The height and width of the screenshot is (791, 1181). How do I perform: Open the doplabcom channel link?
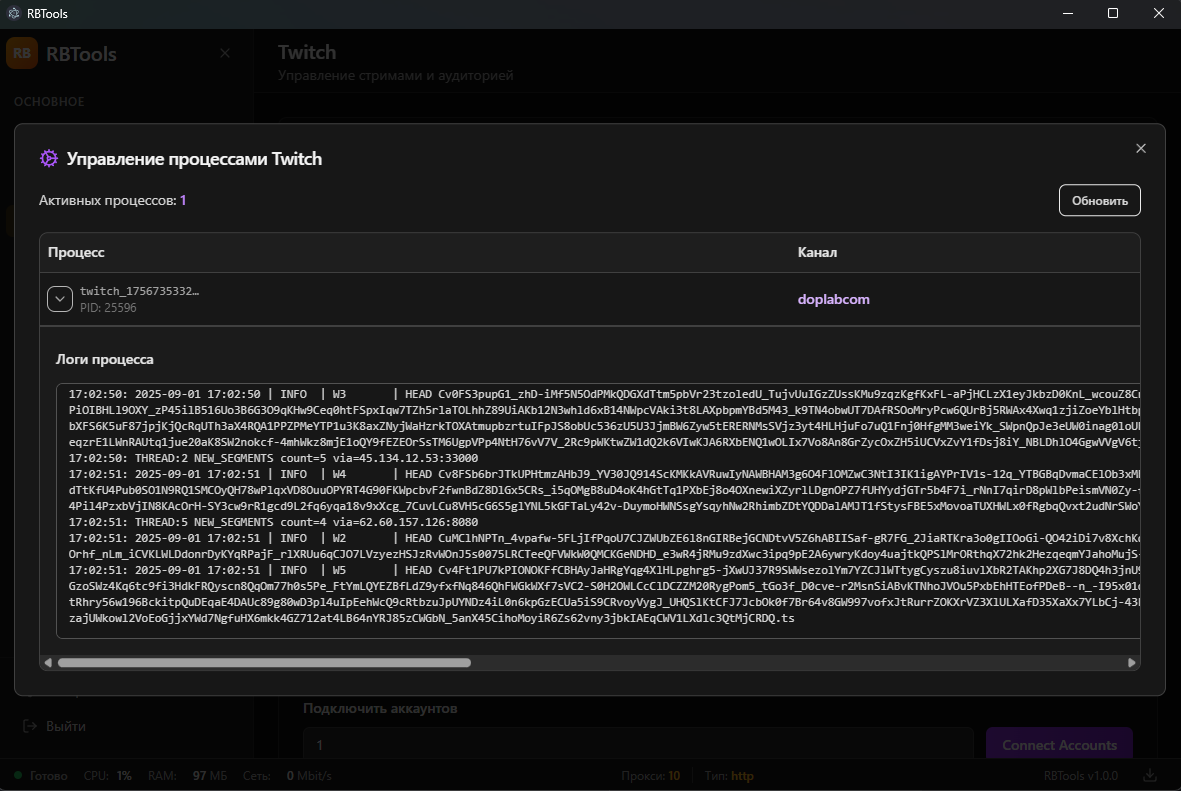pos(833,299)
